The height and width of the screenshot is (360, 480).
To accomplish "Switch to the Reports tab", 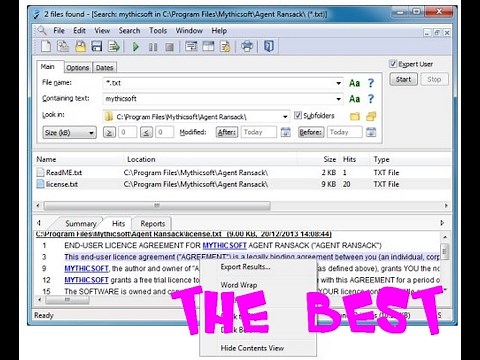I will pos(153,223).
